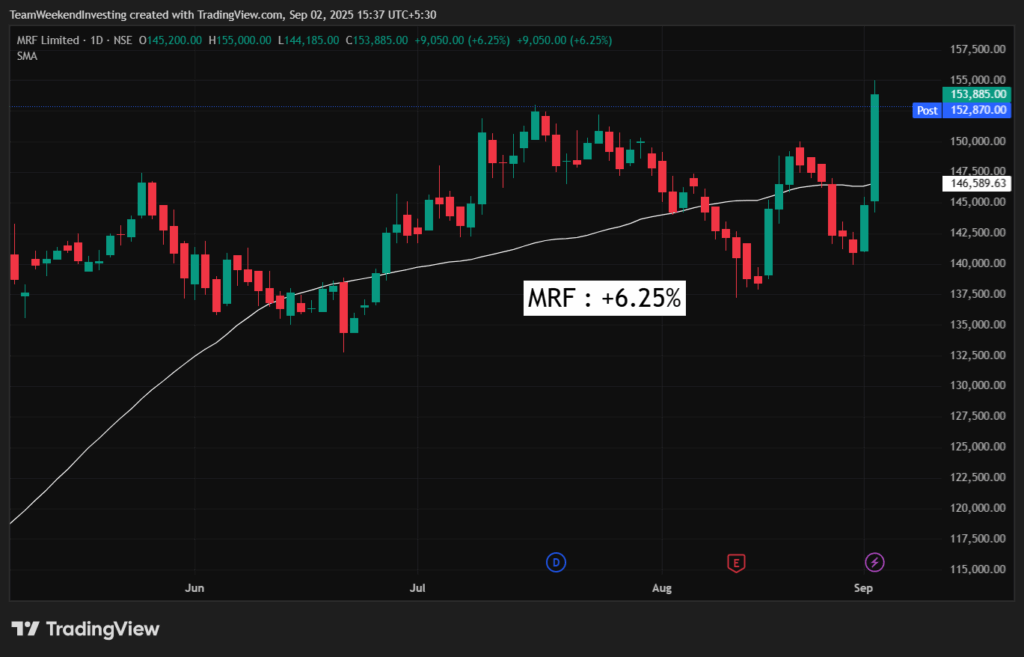The height and width of the screenshot is (657, 1024).
Task: Click the 140,000.00 price axis label
Action: tap(978, 263)
